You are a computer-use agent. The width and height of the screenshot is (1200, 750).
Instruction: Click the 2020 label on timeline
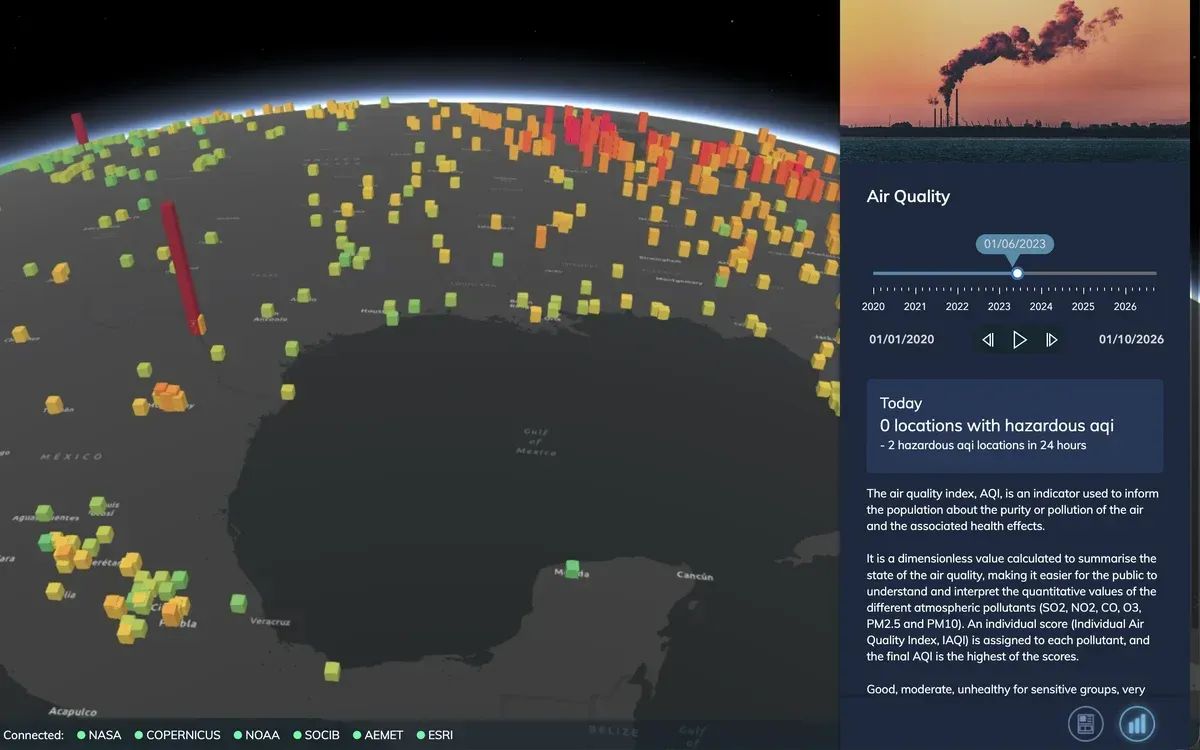coord(873,307)
